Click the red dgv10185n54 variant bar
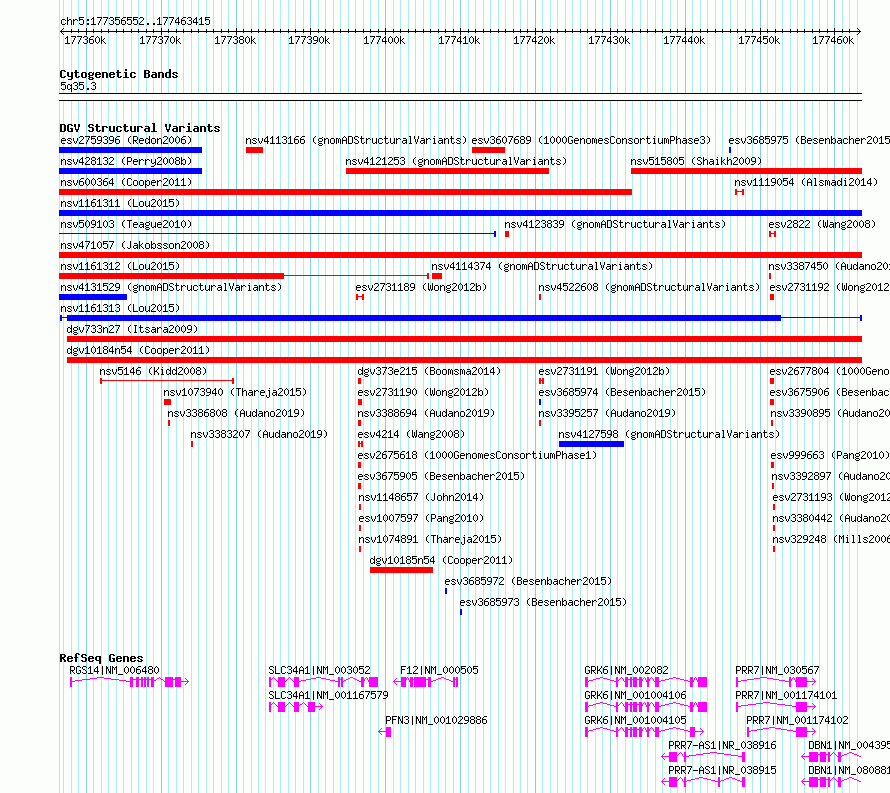Screen dimensions: 890x793 pyautogui.click(x=401, y=570)
